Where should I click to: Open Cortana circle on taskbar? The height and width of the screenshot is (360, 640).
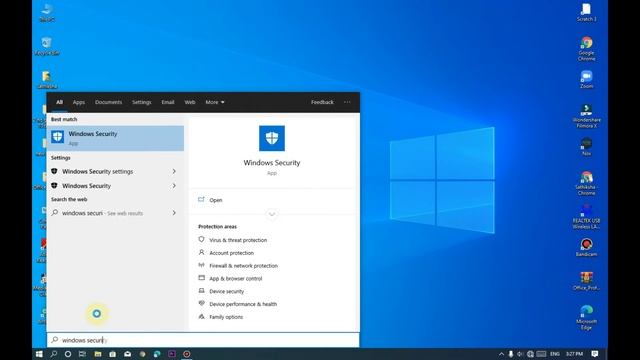[68, 354]
